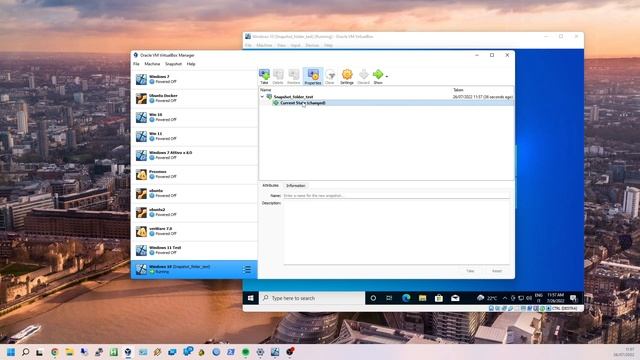The height and width of the screenshot is (360, 640).
Task: Open the Start button inside the Windows 10 VM
Action: (251, 298)
